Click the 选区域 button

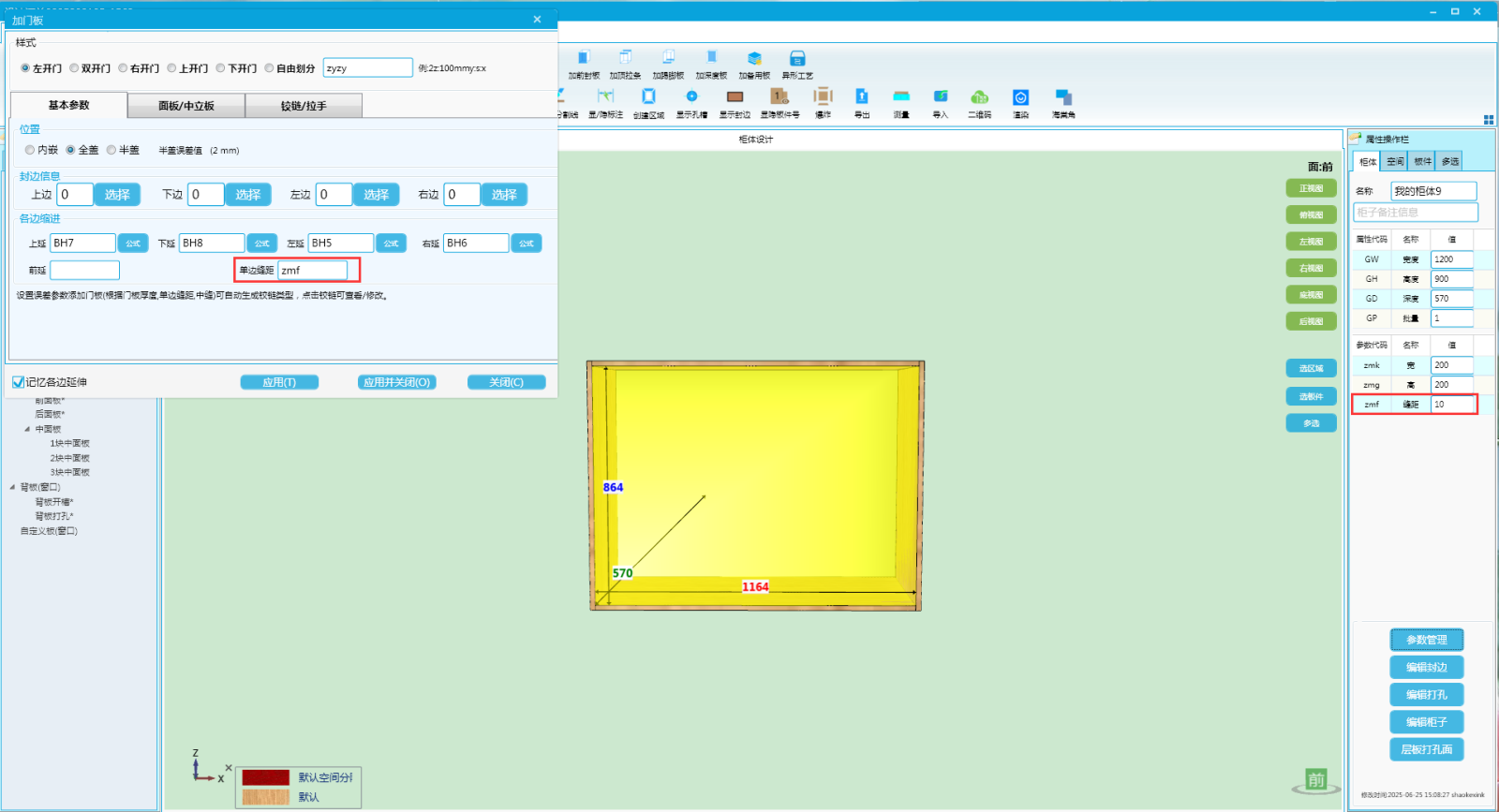click(1311, 368)
